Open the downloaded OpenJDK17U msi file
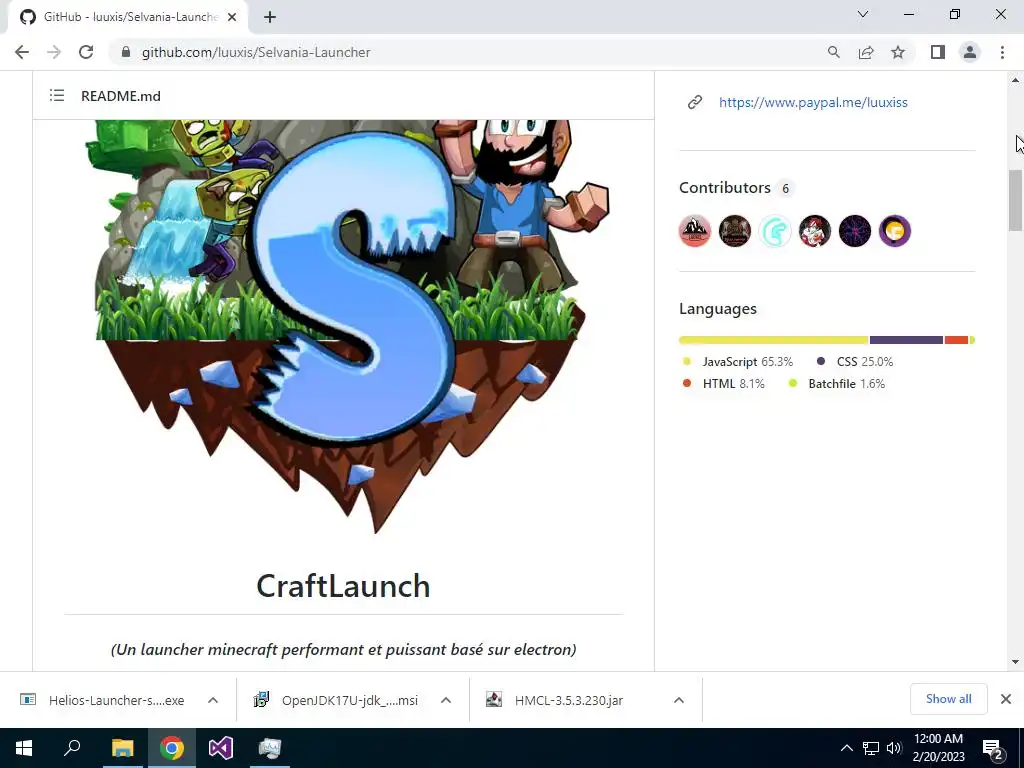Screen dimensions: 1024x768 [x=336, y=700]
